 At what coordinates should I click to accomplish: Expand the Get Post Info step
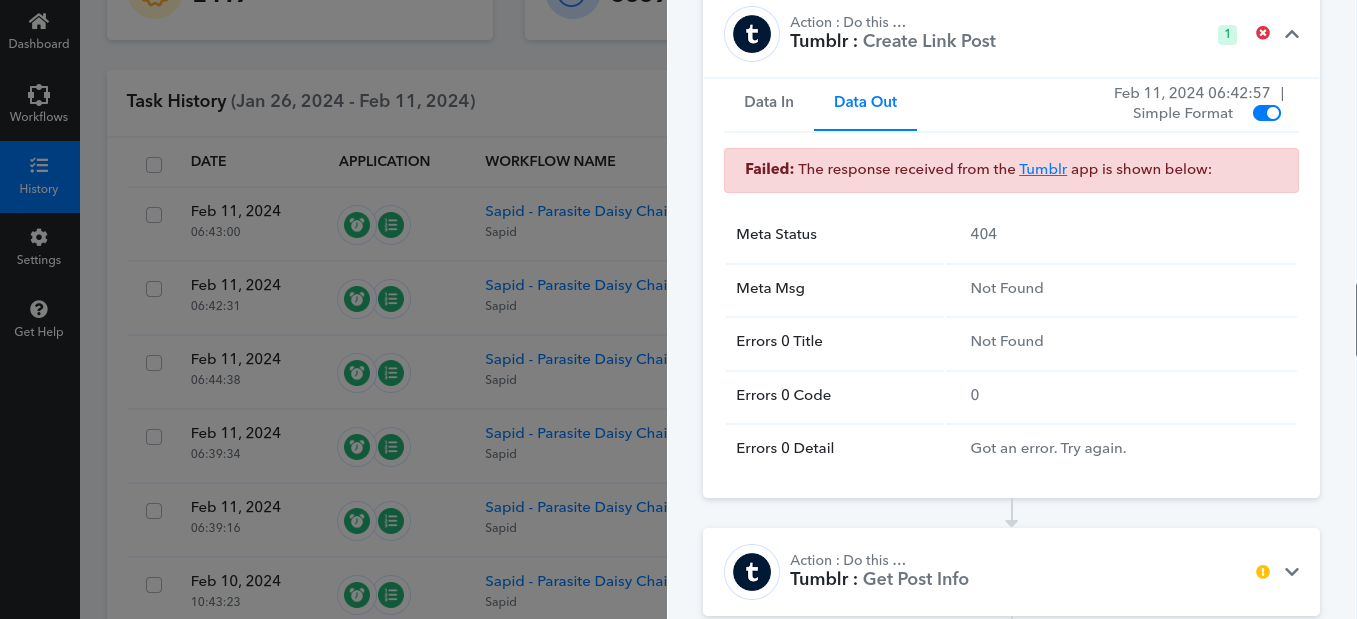click(x=1292, y=572)
